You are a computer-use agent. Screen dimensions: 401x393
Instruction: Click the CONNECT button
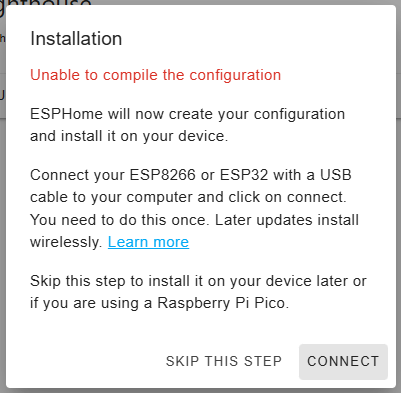343,362
